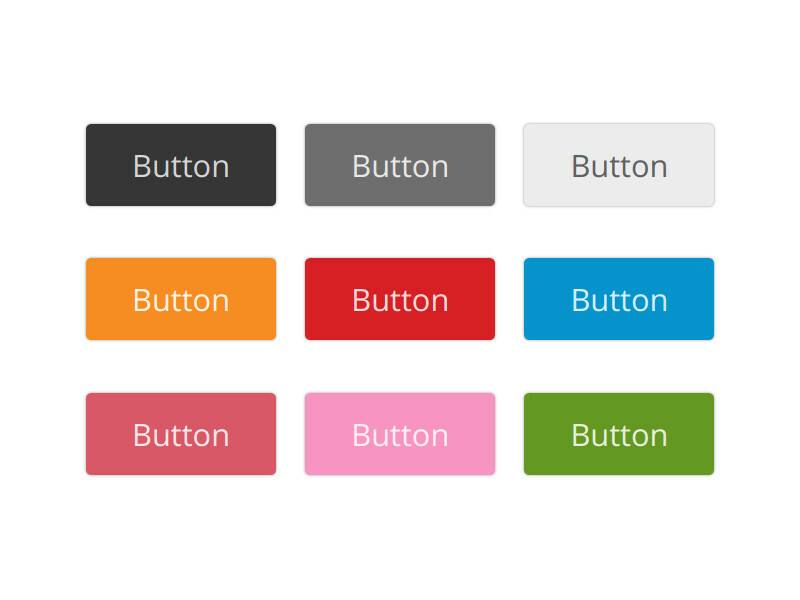The image size is (800, 600).
Task: Tap the sky blue Button
Action: click(619, 299)
